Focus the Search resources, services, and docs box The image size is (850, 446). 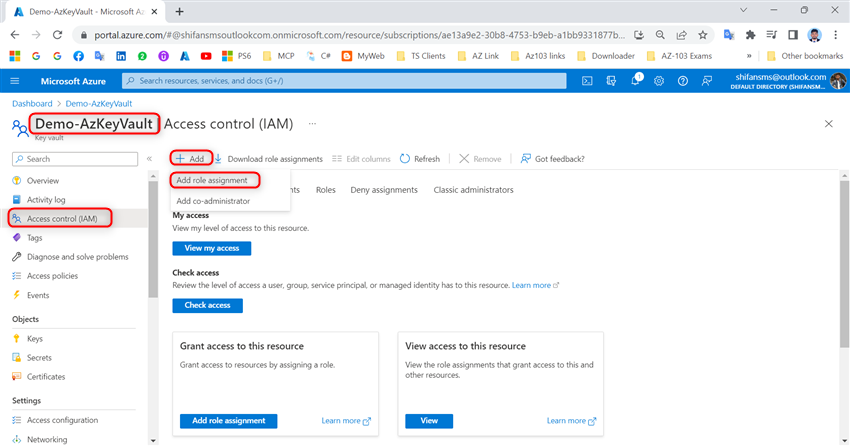click(344, 81)
